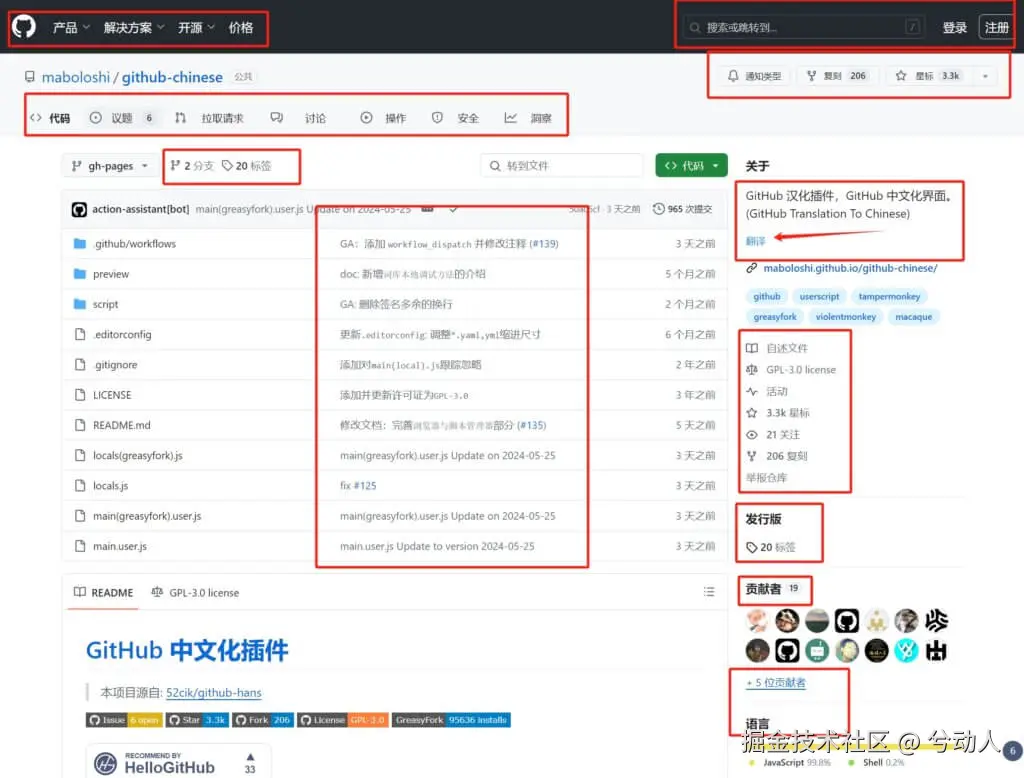Click the action-assistant[bot] avatar
Viewport: 1024px width, 778px height.
point(80,209)
